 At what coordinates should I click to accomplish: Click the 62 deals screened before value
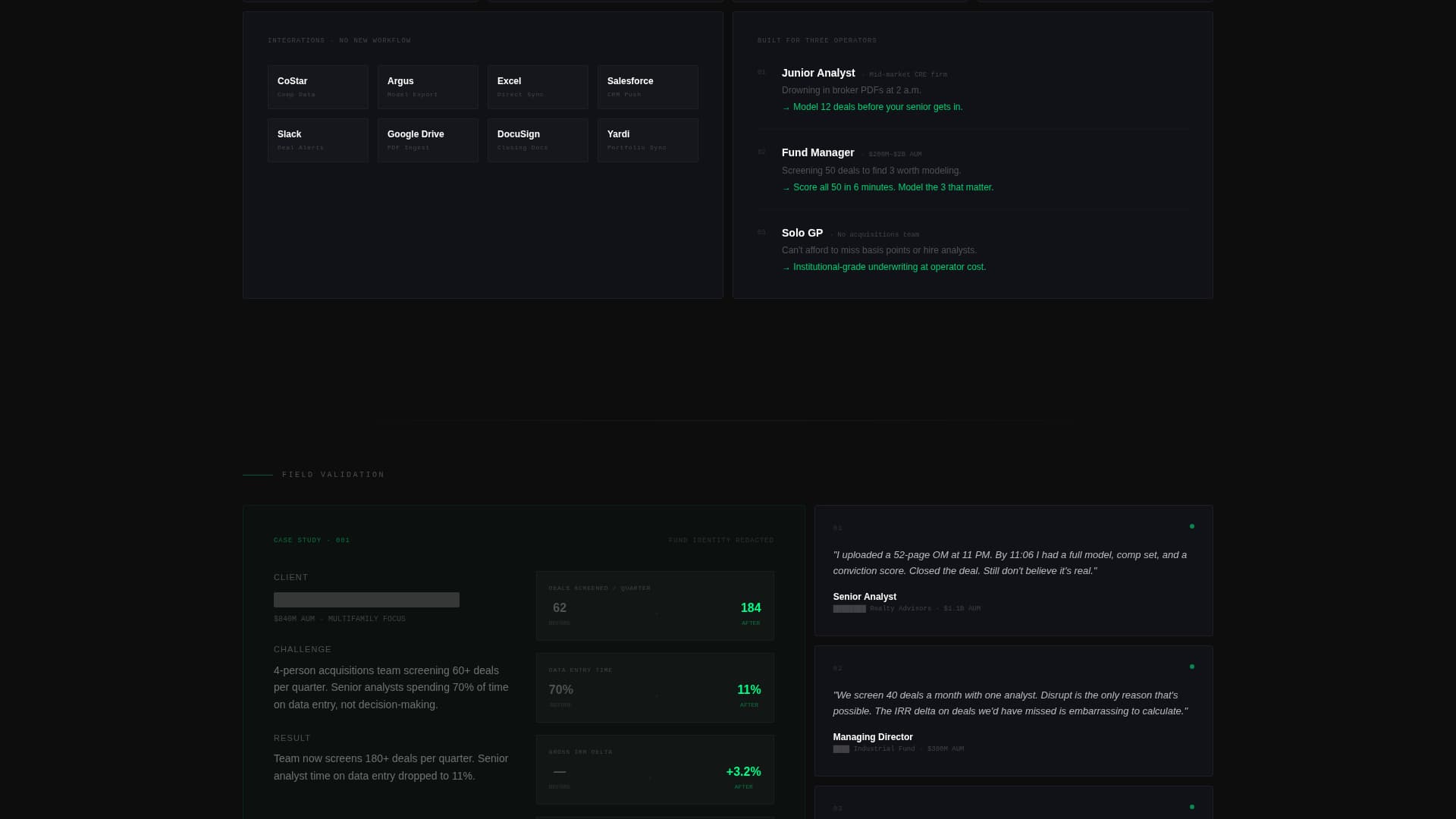[560, 608]
